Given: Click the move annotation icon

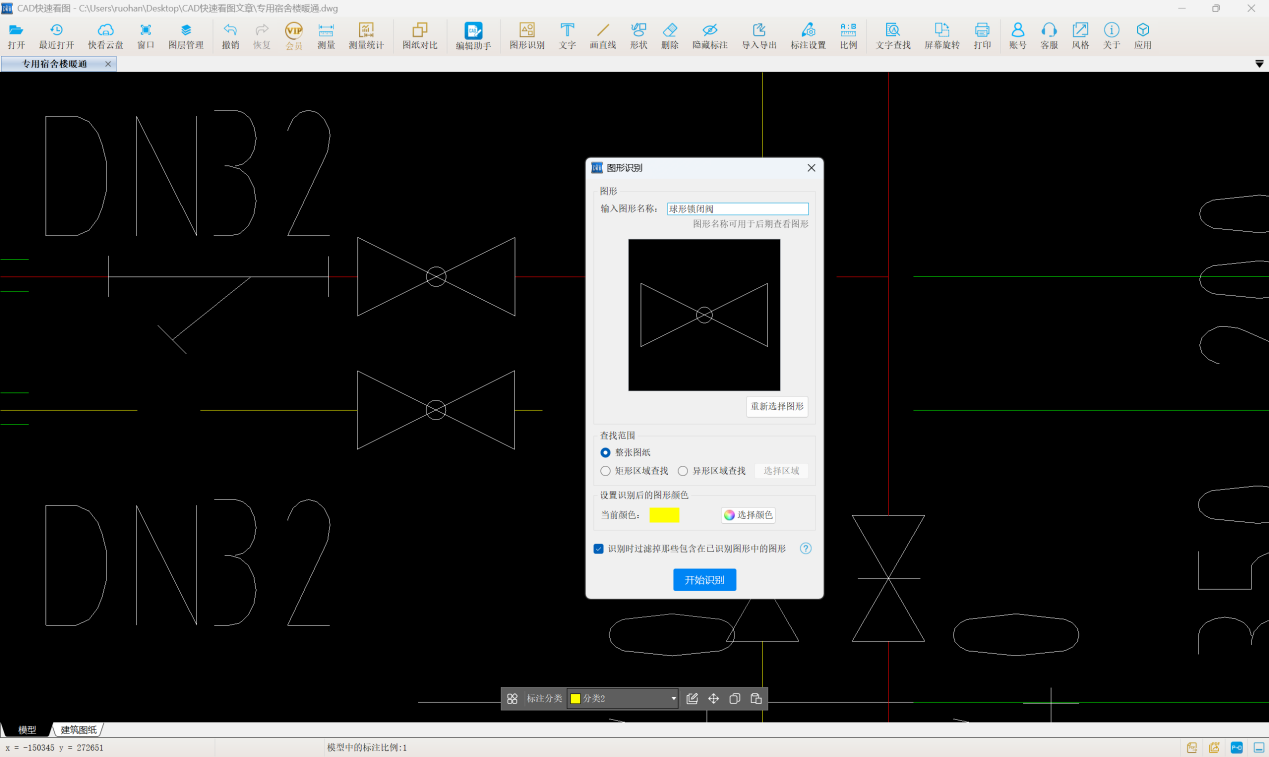Looking at the screenshot, I should coord(714,699).
